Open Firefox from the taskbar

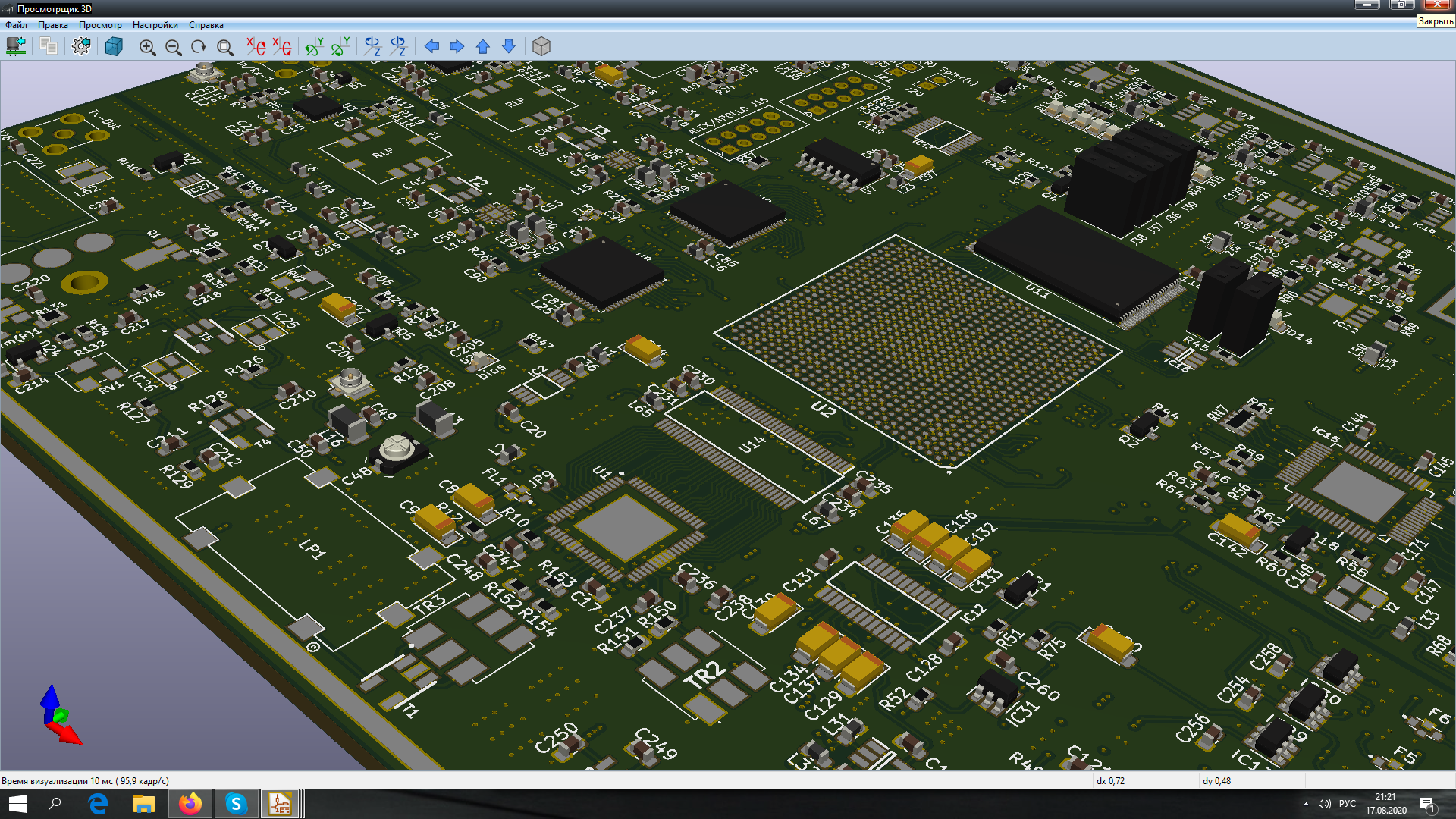(x=190, y=804)
